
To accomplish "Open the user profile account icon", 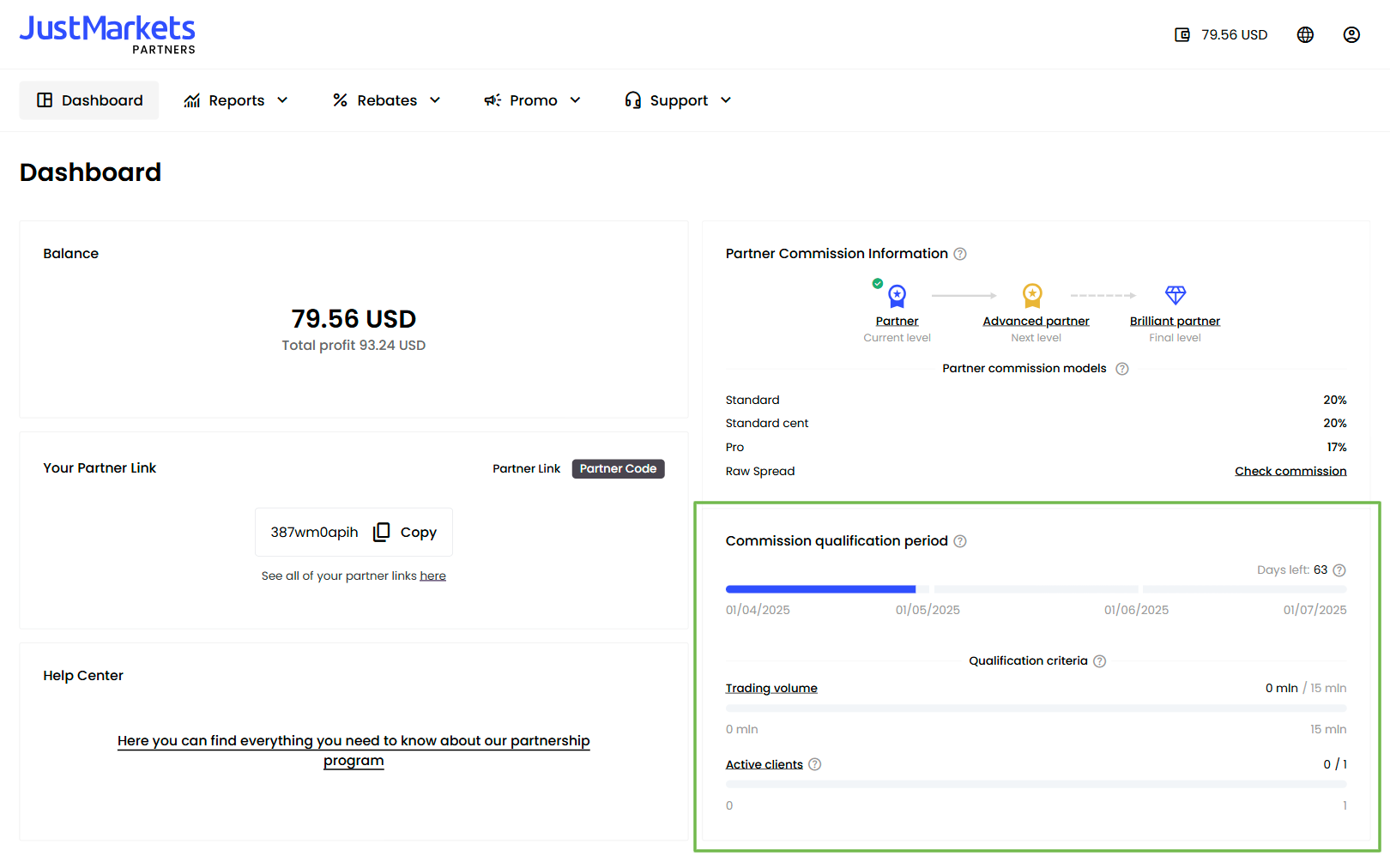I will tap(1351, 34).
